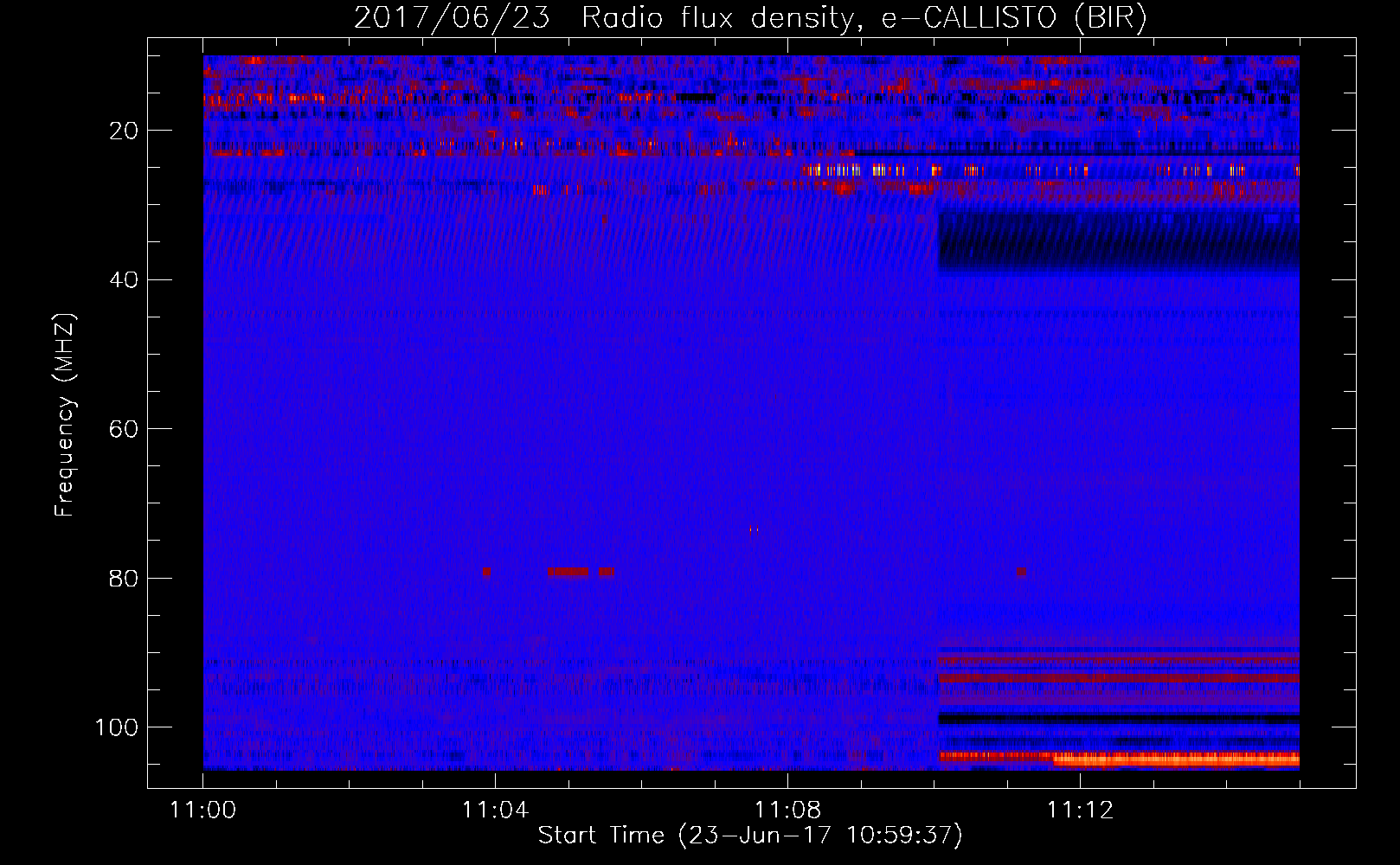Viewport: 1400px width, 865px height.
Task: Click the 20 frequency axis label
Action: tap(124, 131)
